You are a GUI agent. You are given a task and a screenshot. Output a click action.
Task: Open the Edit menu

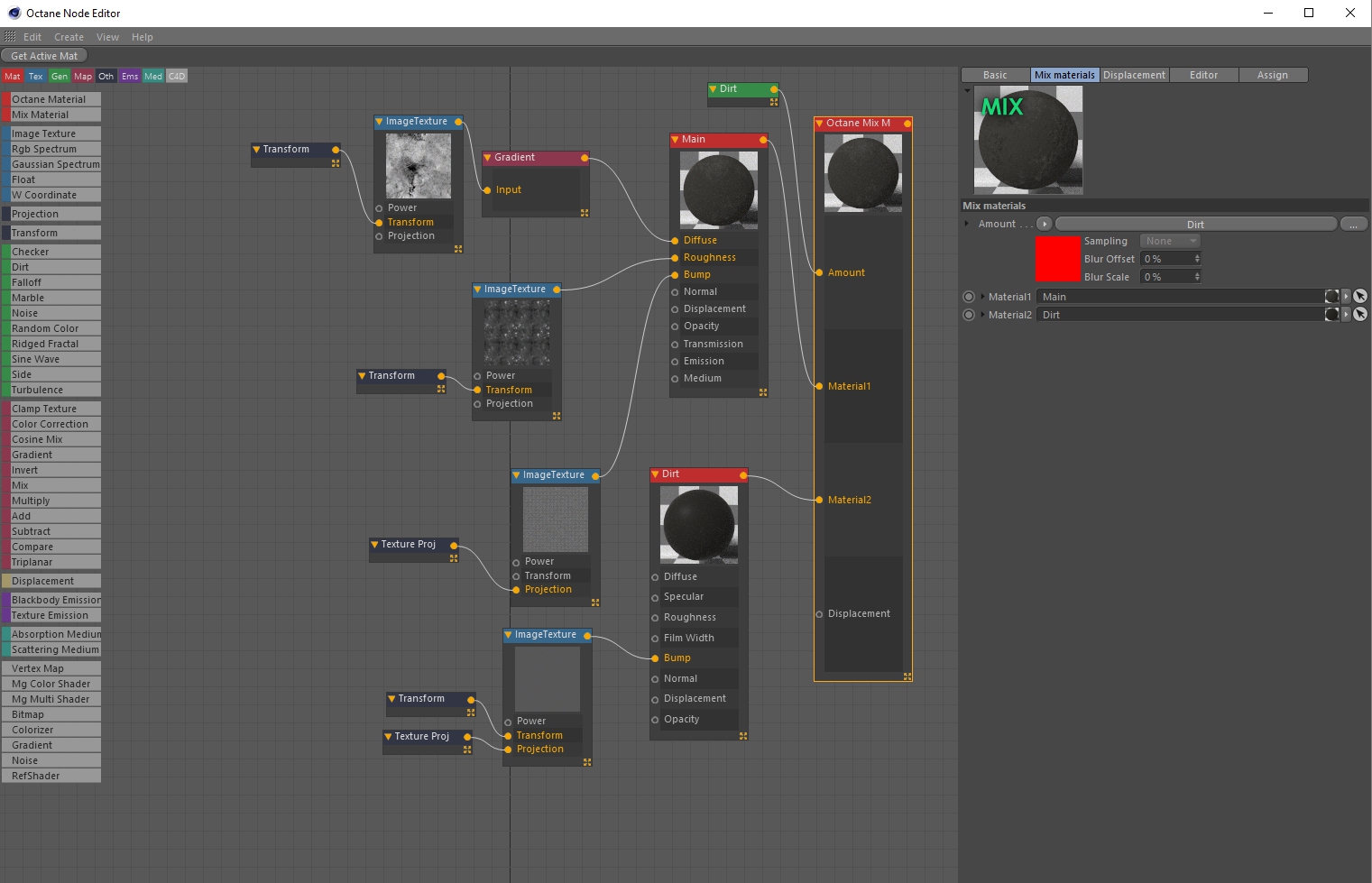[32, 37]
